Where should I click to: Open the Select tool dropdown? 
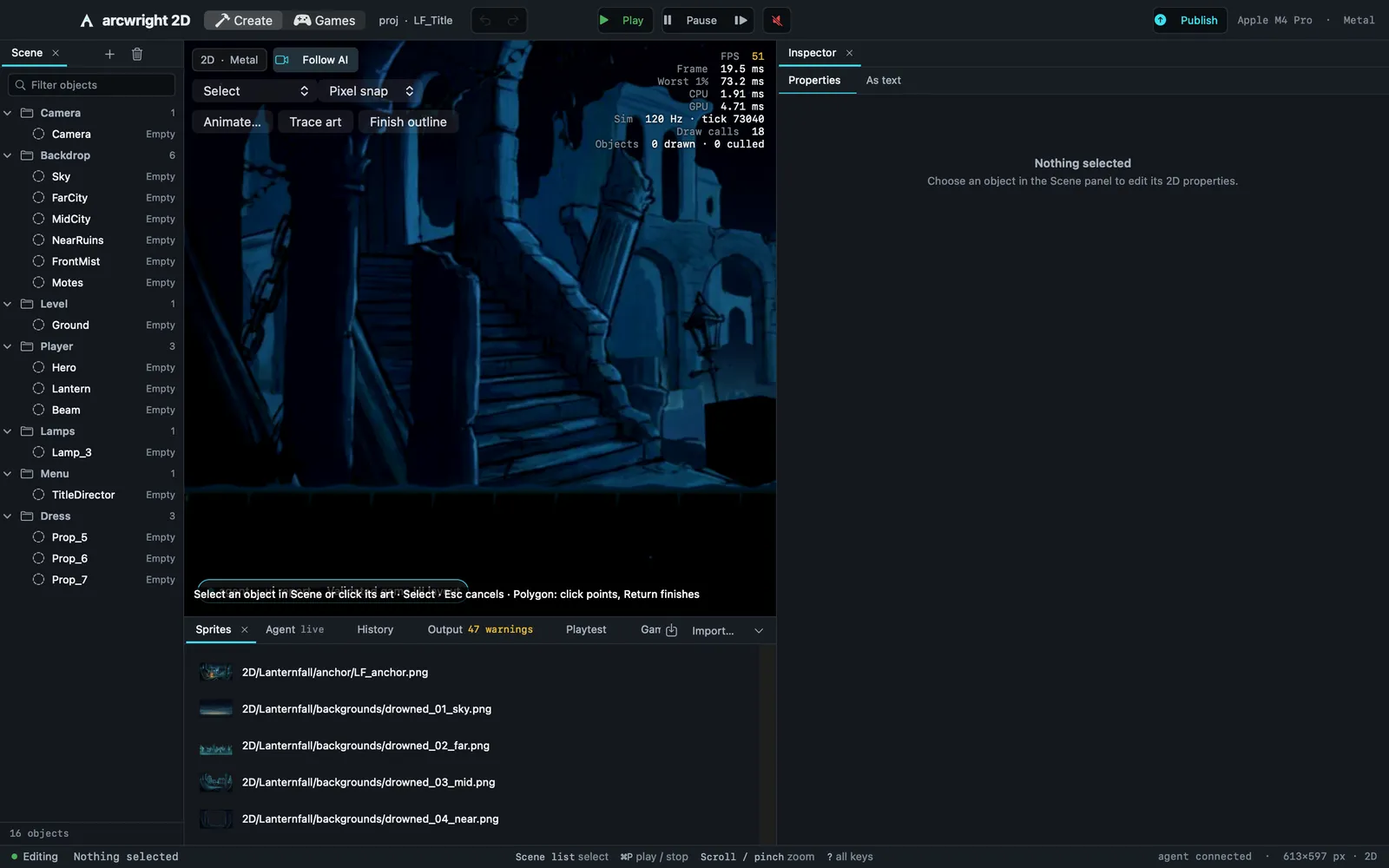254,91
